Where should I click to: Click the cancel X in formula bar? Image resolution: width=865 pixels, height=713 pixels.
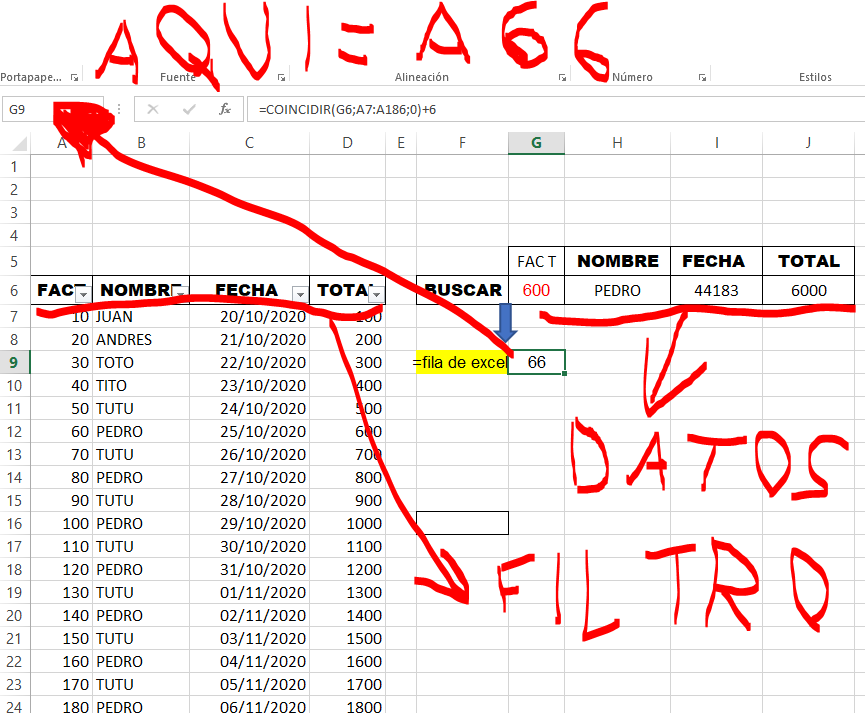[x=153, y=109]
